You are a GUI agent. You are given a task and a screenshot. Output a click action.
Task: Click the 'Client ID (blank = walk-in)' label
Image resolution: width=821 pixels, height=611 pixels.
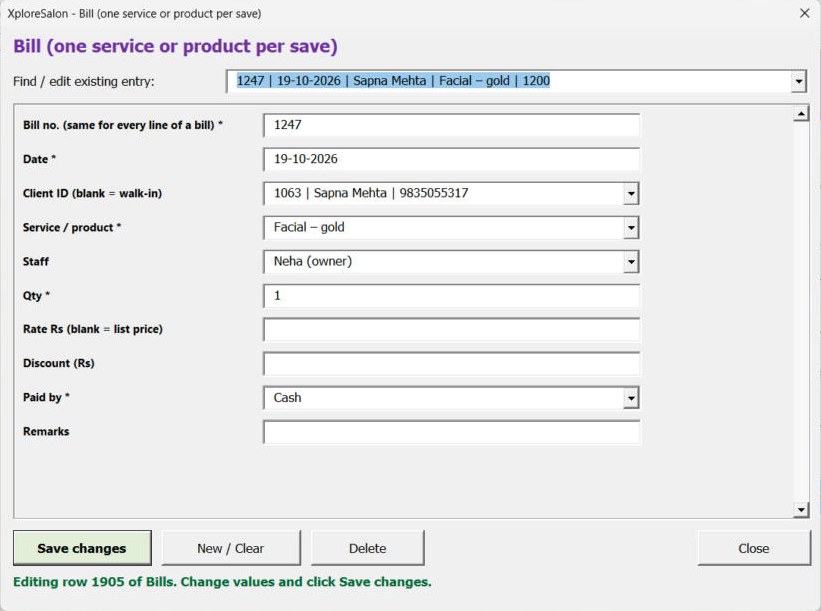point(92,193)
